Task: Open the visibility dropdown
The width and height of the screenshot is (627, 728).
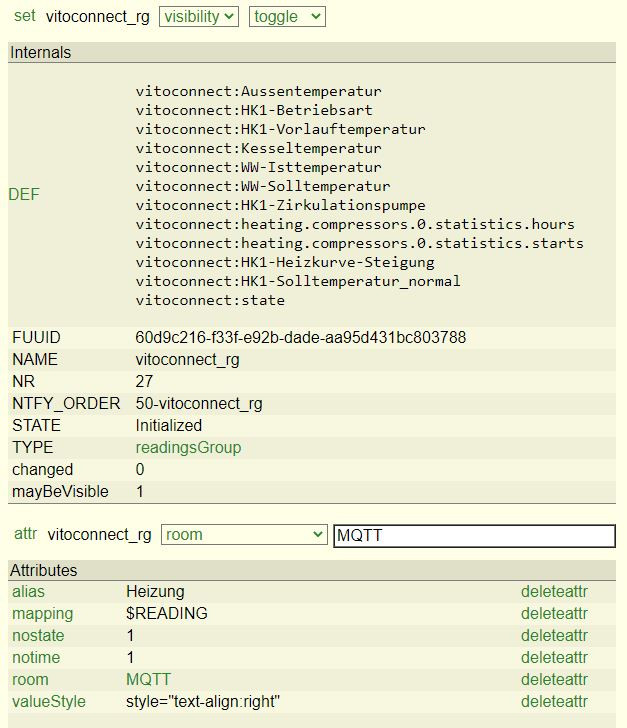Action: 199,17
